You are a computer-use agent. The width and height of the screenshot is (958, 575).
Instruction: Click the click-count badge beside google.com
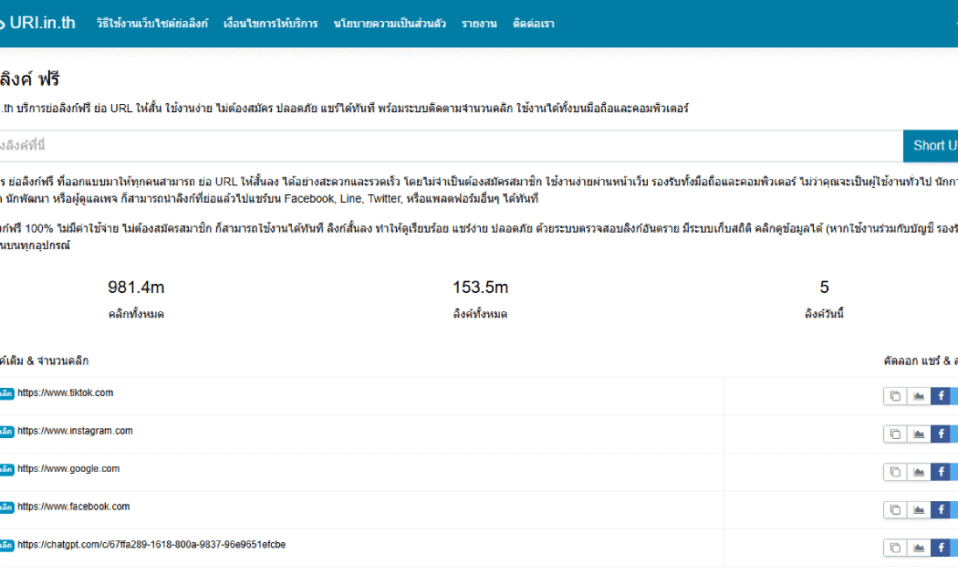click(7, 469)
